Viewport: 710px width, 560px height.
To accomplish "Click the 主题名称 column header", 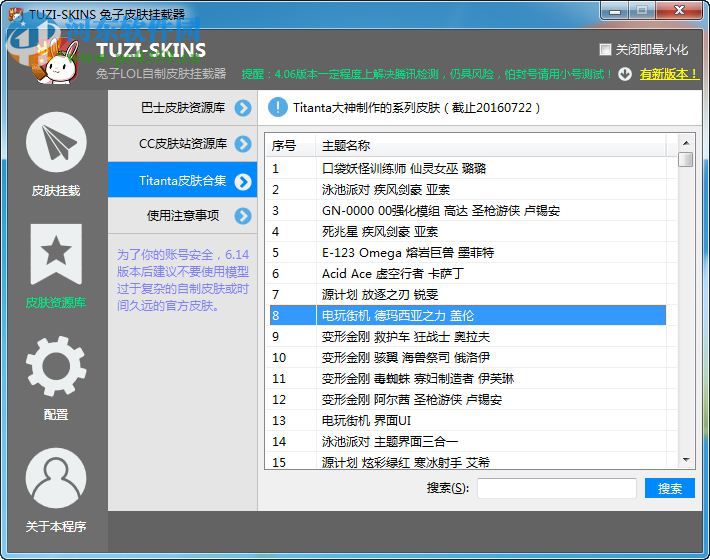I will pyautogui.click(x=490, y=146).
